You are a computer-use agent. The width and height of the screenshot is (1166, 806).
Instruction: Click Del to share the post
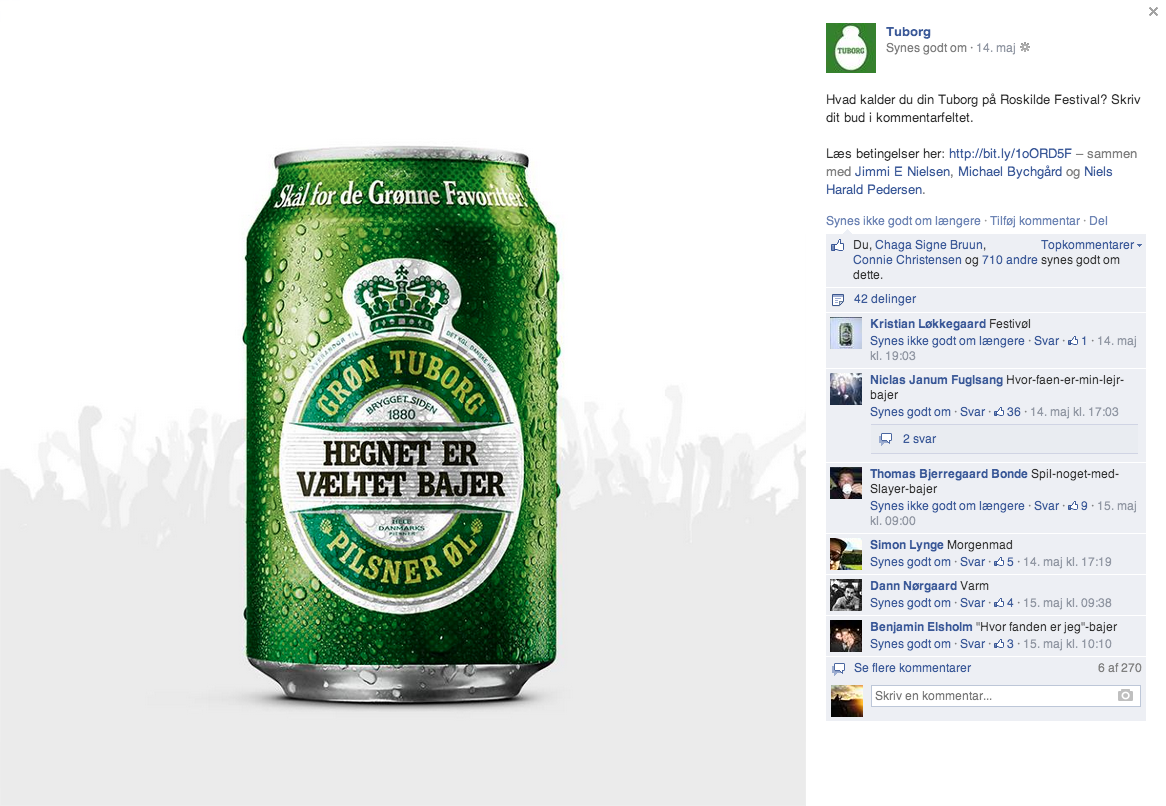point(1098,221)
